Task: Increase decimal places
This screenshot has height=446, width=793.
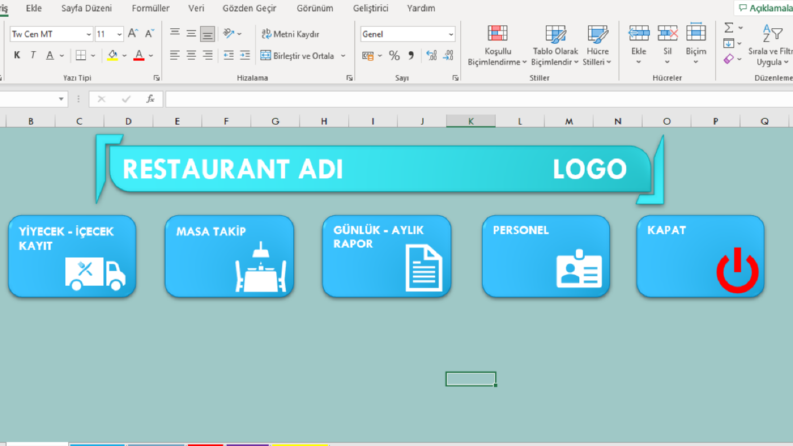Action: (431, 56)
